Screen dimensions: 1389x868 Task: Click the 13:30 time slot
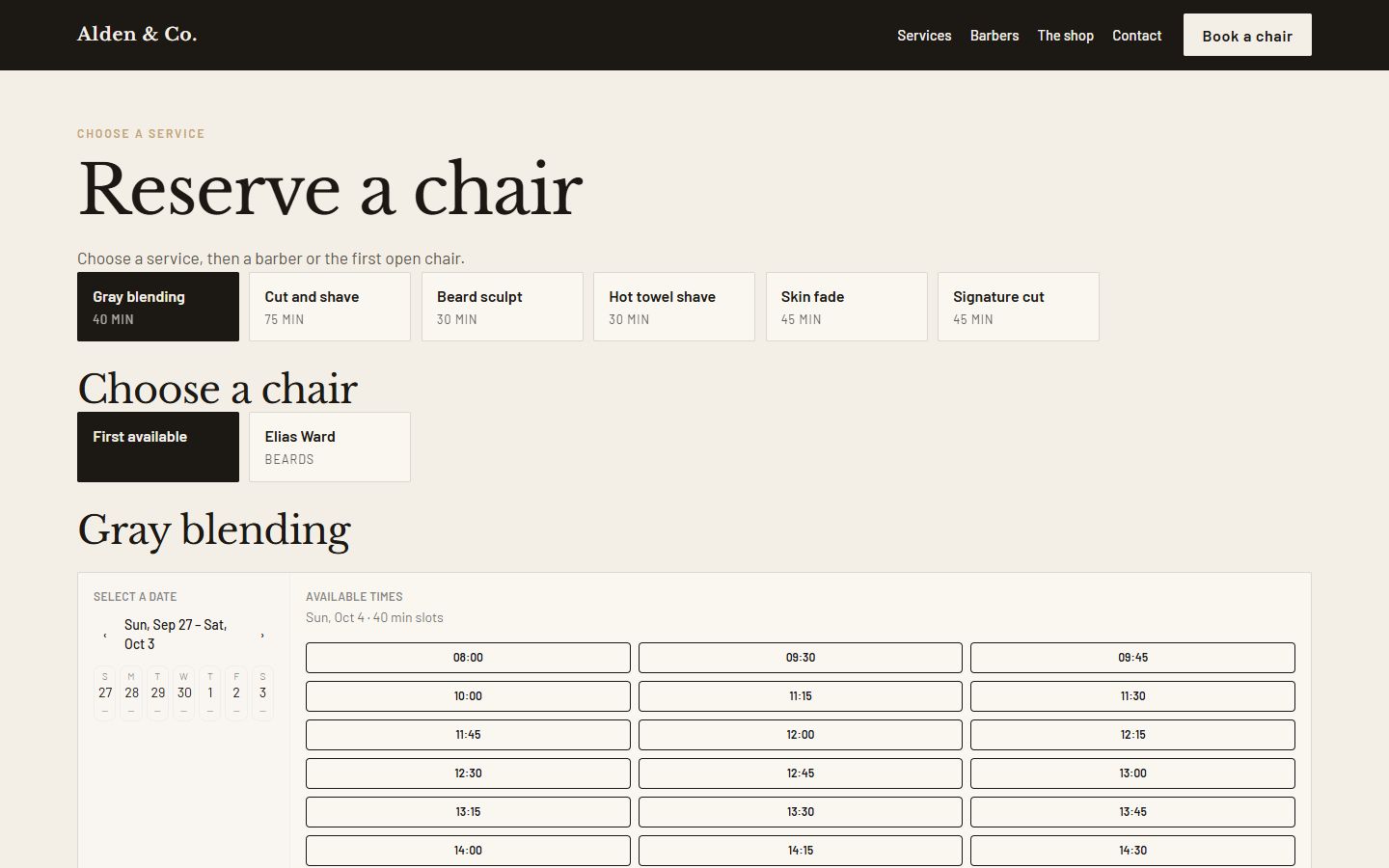(x=801, y=812)
